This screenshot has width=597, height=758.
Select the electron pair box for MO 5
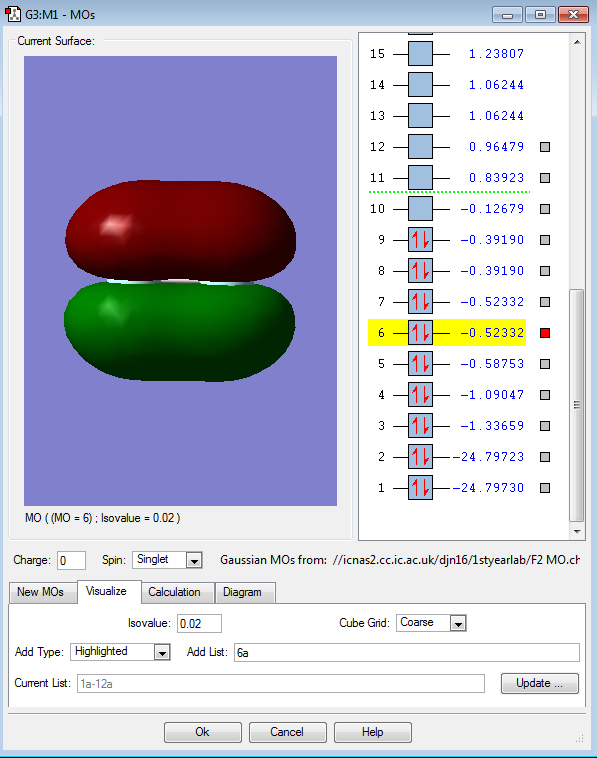click(420, 364)
